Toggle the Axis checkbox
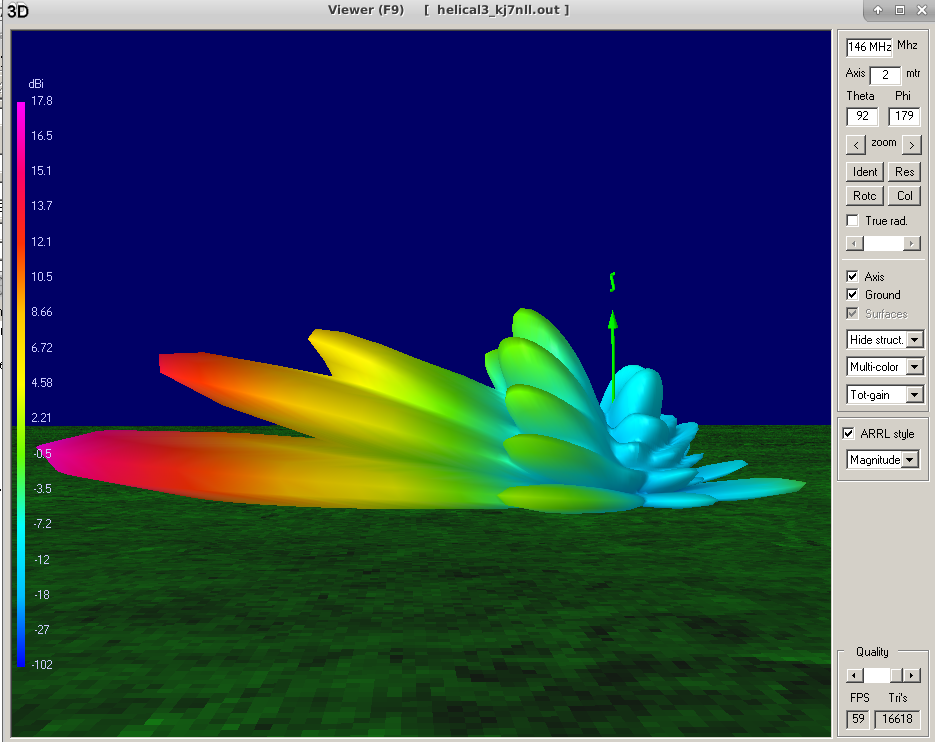Image resolution: width=935 pixels, height=742 pixels. pos(853,276)
